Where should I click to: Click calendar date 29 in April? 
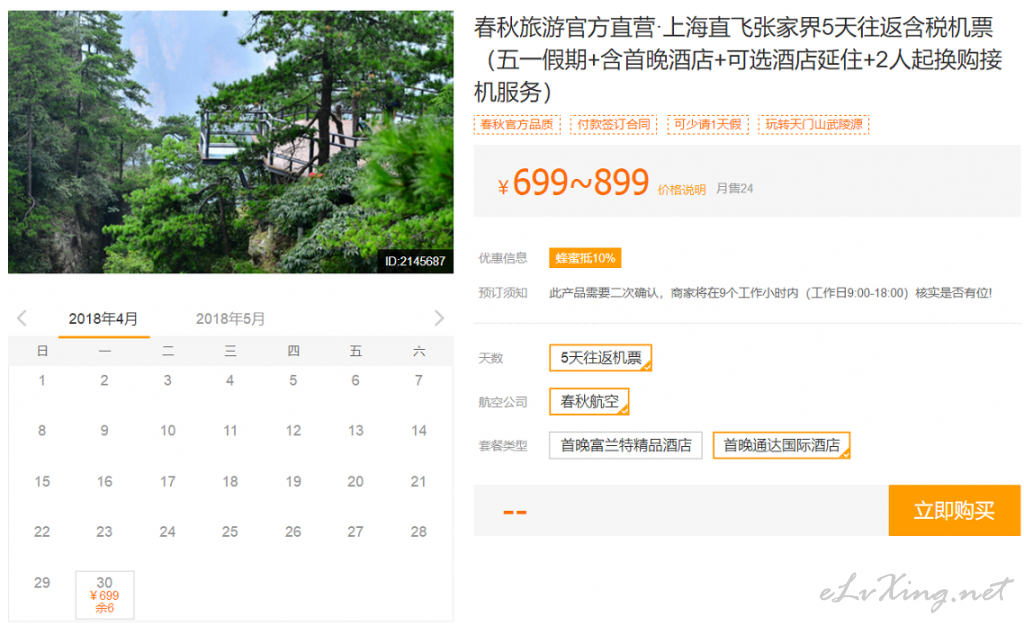point(42,583)
